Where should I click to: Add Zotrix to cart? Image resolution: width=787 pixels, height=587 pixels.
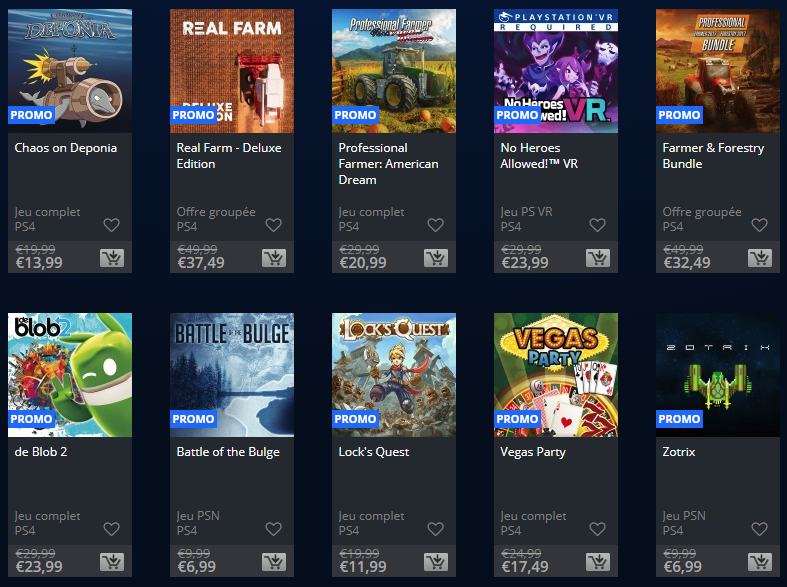[760, 562]
